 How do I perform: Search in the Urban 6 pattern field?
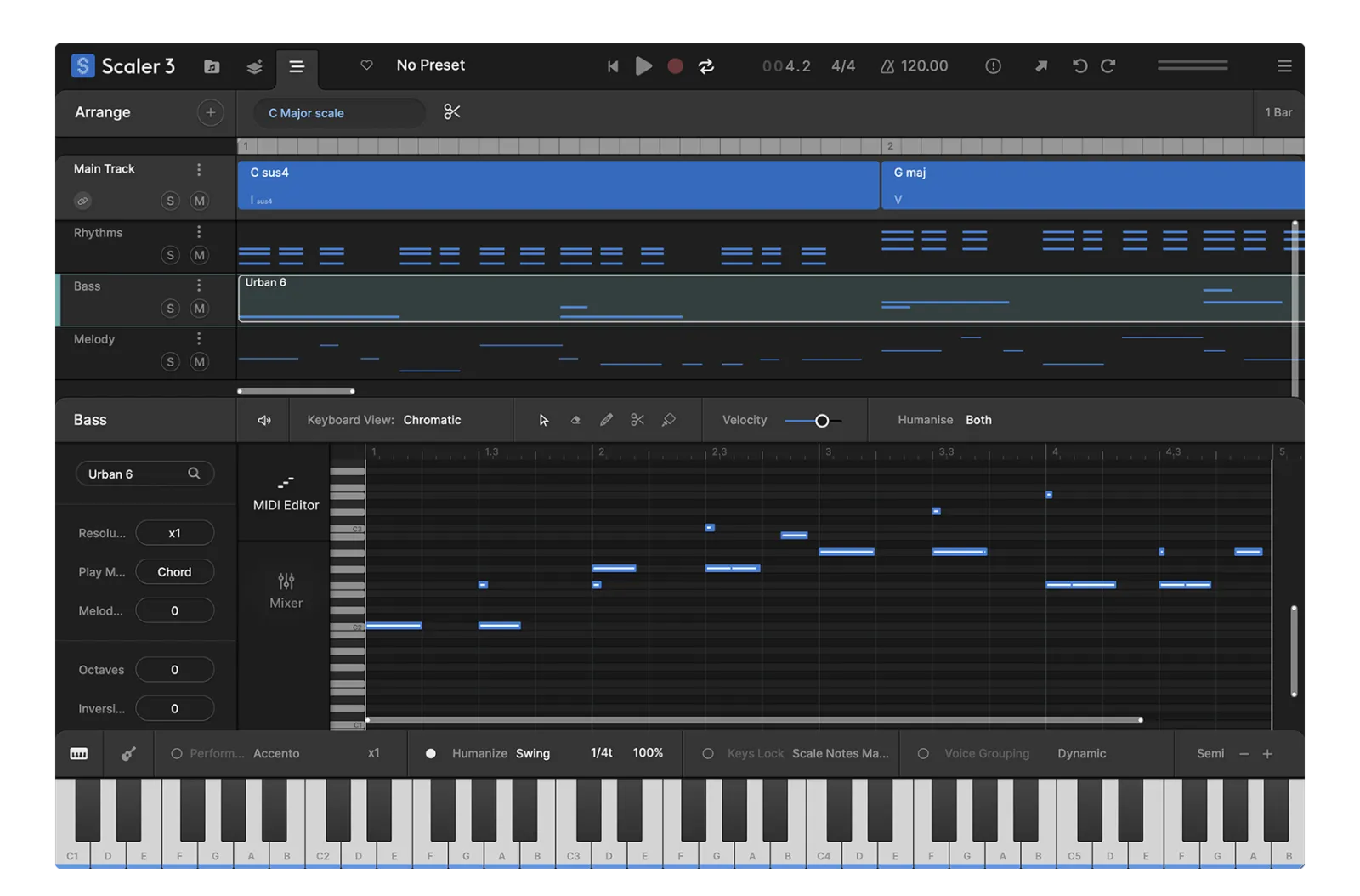click(x=144, y=474)
